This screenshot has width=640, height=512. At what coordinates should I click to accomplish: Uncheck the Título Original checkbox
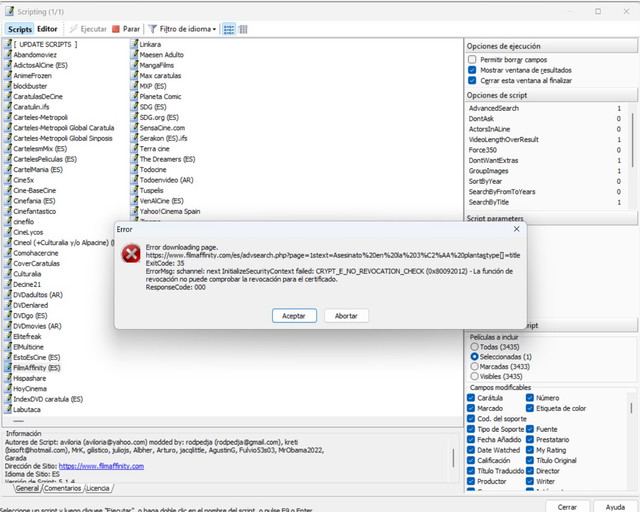530,460
